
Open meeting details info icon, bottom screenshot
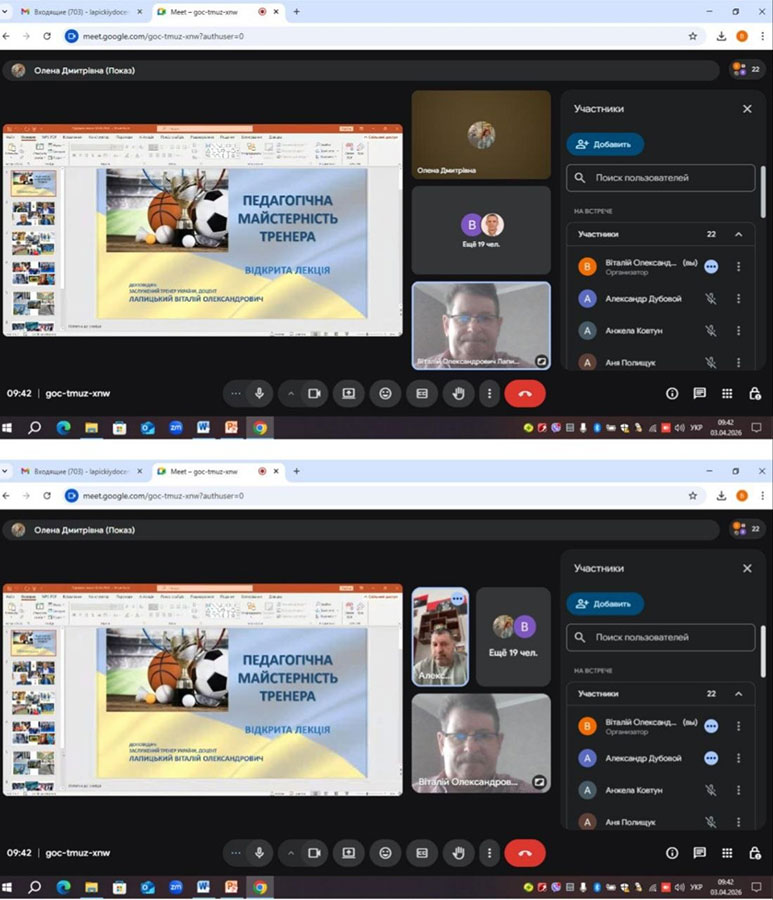click(x=672, y=854)
